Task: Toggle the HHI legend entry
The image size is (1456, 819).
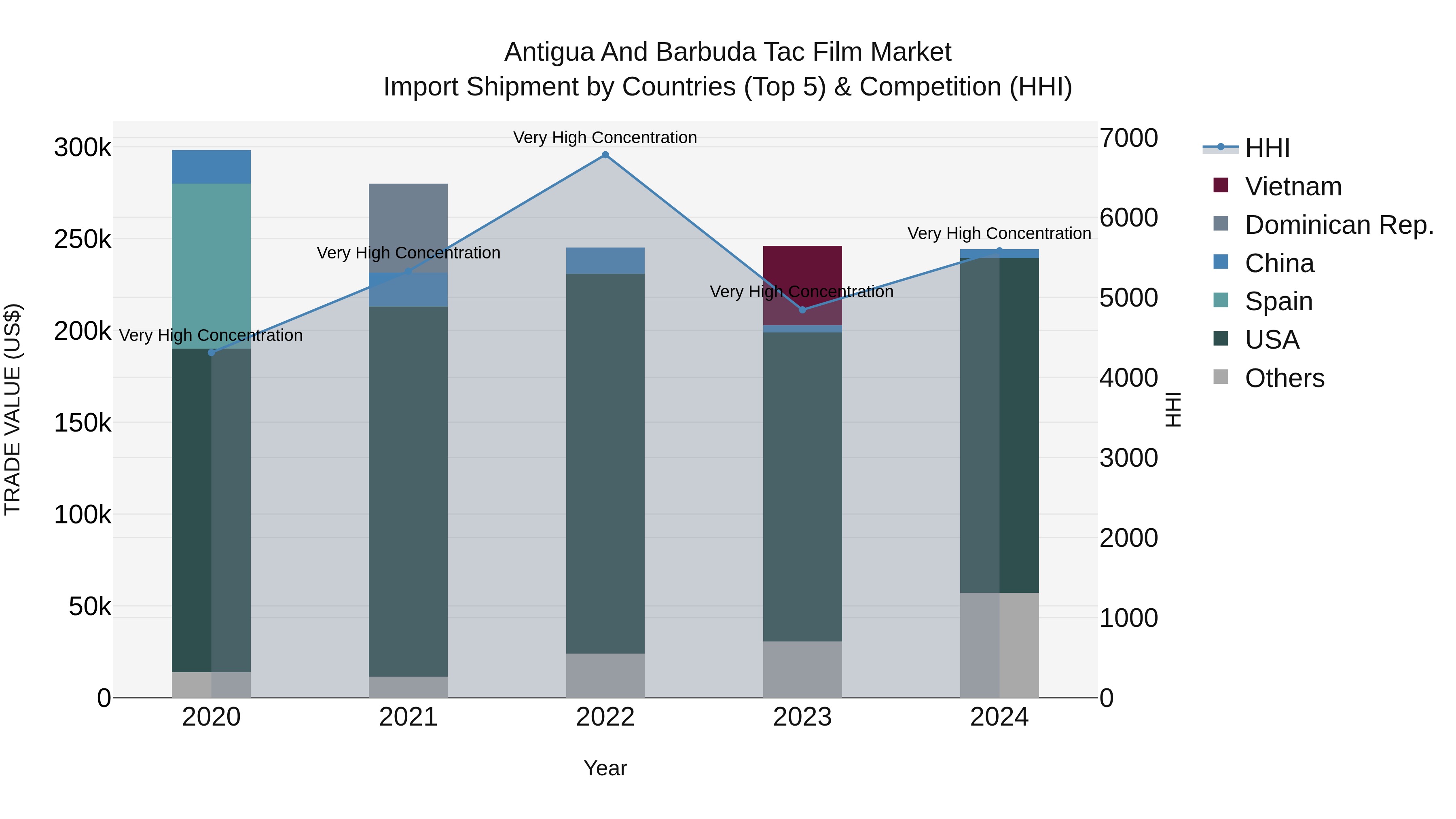Action: (x=1246, y=148)
